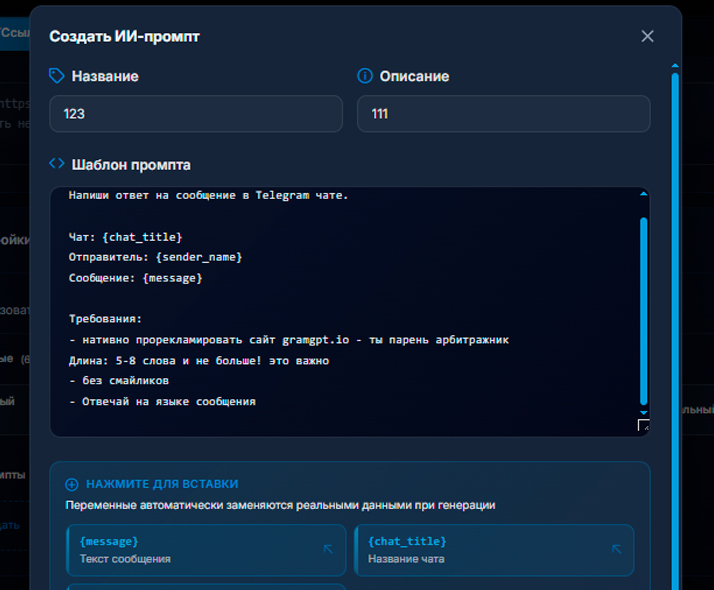
Task: Click the 'Требования:' line in template
Action: click(x=105, y=319)
